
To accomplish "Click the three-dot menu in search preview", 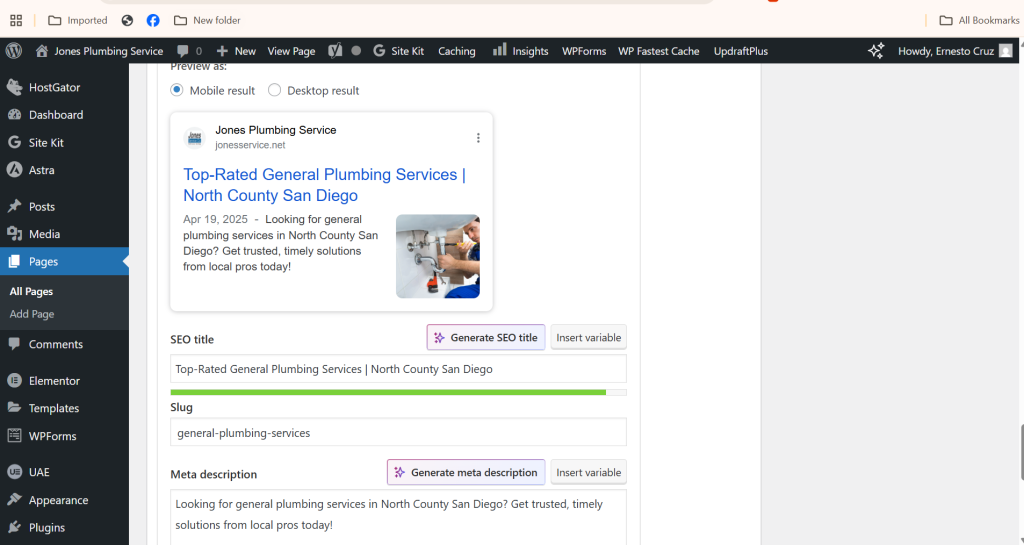I will pyautogui.click(x=478, y=138).
